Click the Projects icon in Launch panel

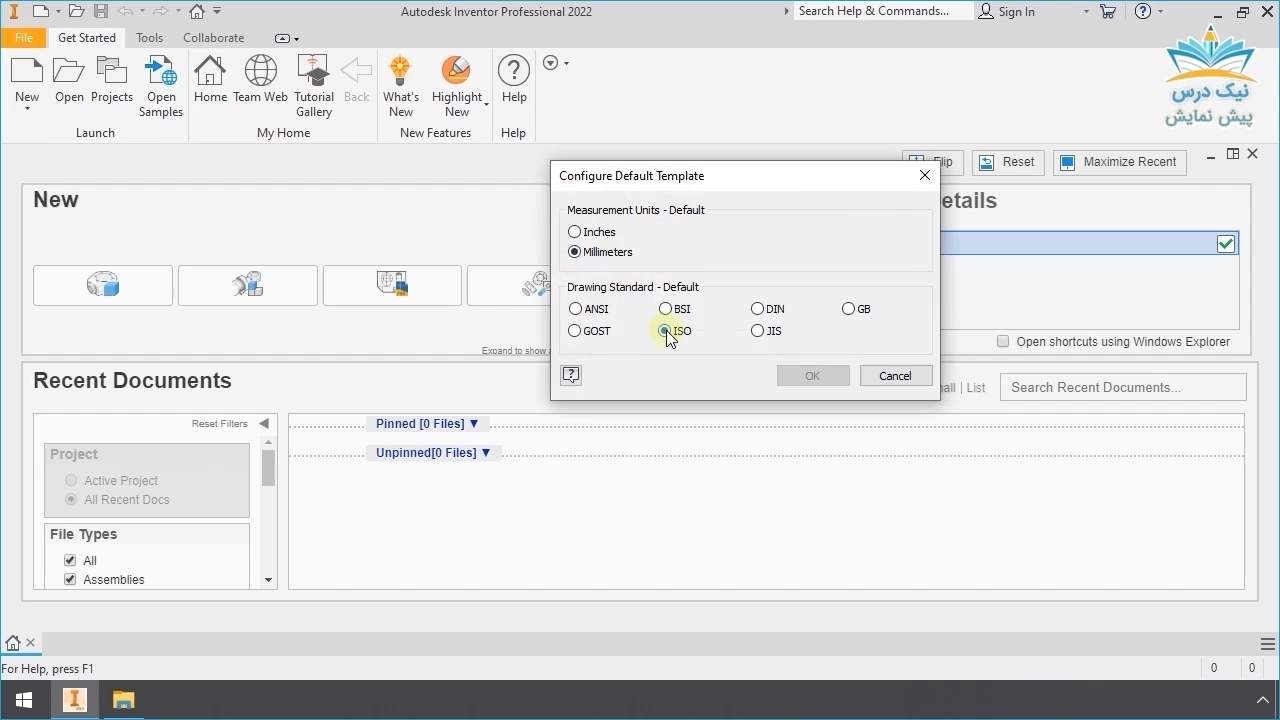click(x=112, y=73)
